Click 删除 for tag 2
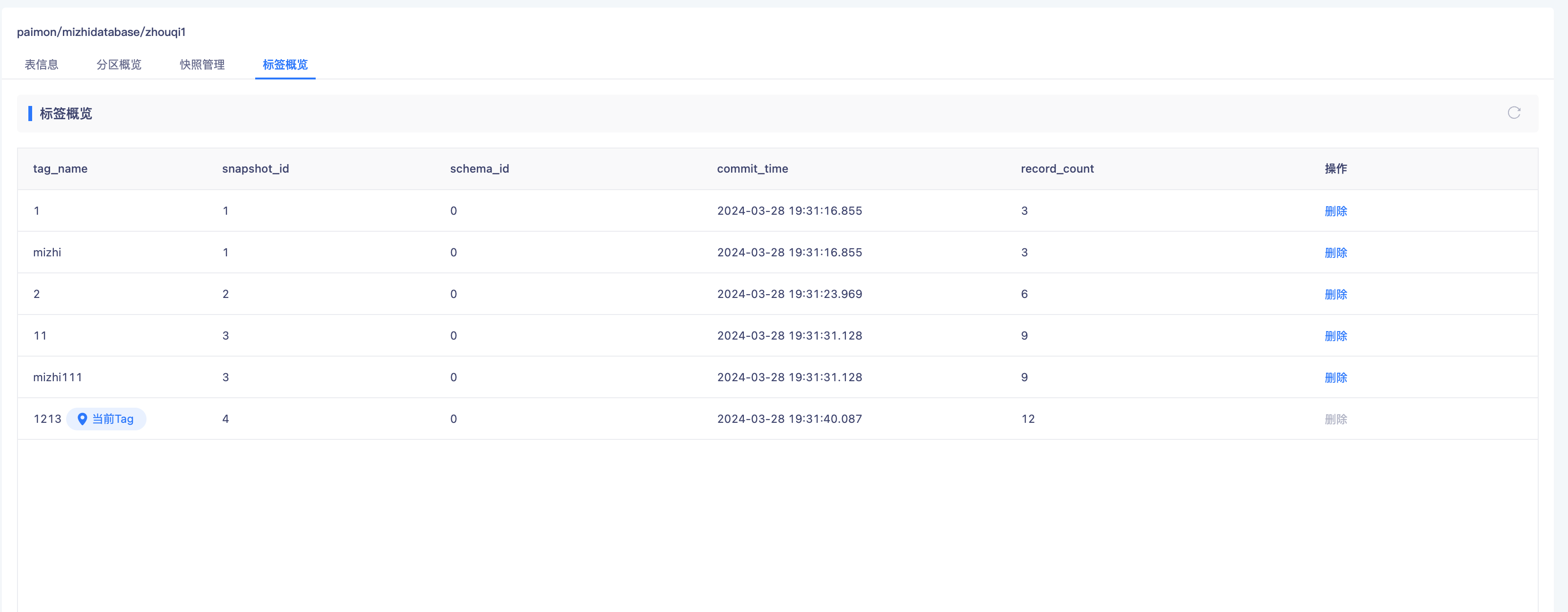Viewport: 1568px width, 612px height. (1335, 294)
